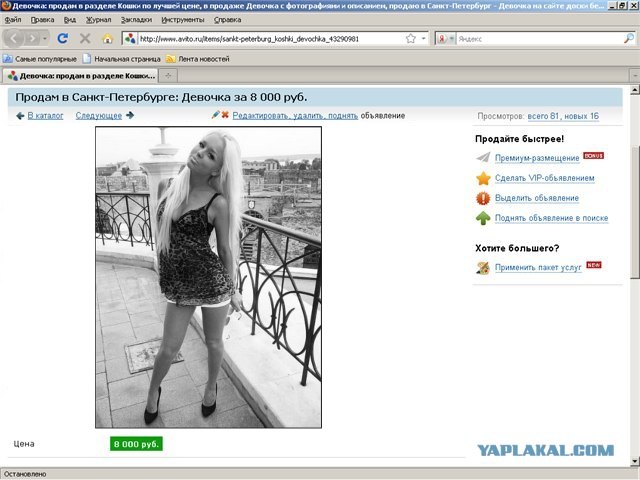Click the Avito site favicon in the address bar
Image resolution: width=640 pixels, height=480 pixels.
pos(130,39)
